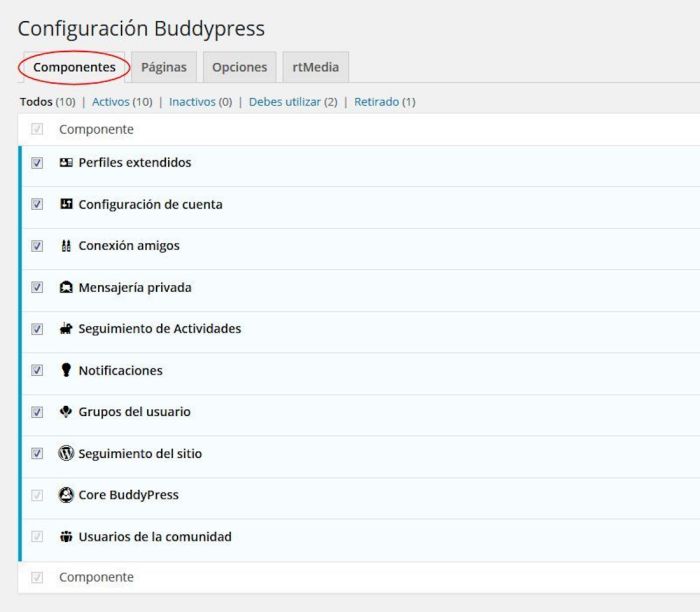Uncheck the Perfiles extendidos checkbox
Image resolution: width=700 pixels, height=612 pixels.
click(x=37, y=163)
